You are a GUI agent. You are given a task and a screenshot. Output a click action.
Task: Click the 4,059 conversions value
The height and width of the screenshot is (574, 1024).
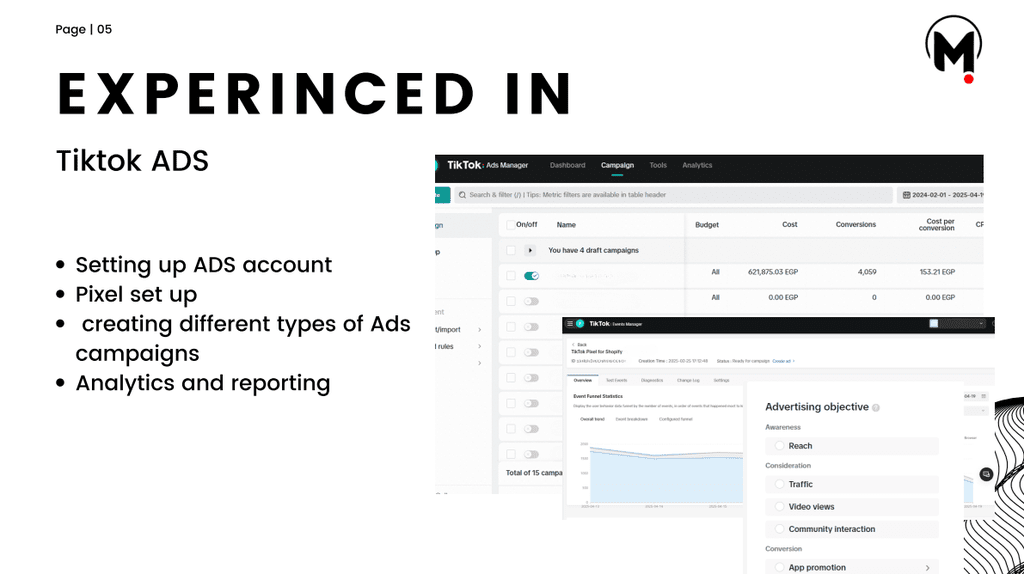click(867, 272)
